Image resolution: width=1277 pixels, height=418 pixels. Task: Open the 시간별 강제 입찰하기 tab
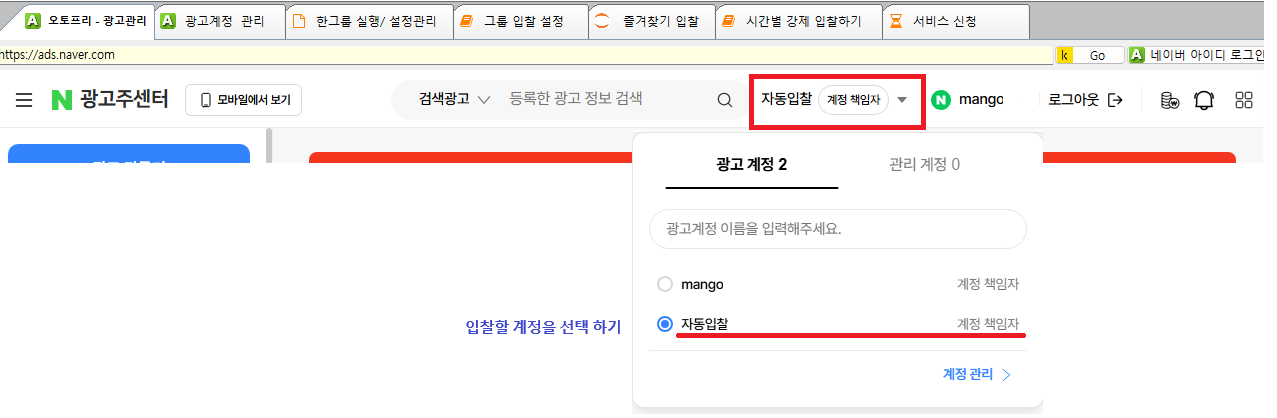(x=798, y=20)
